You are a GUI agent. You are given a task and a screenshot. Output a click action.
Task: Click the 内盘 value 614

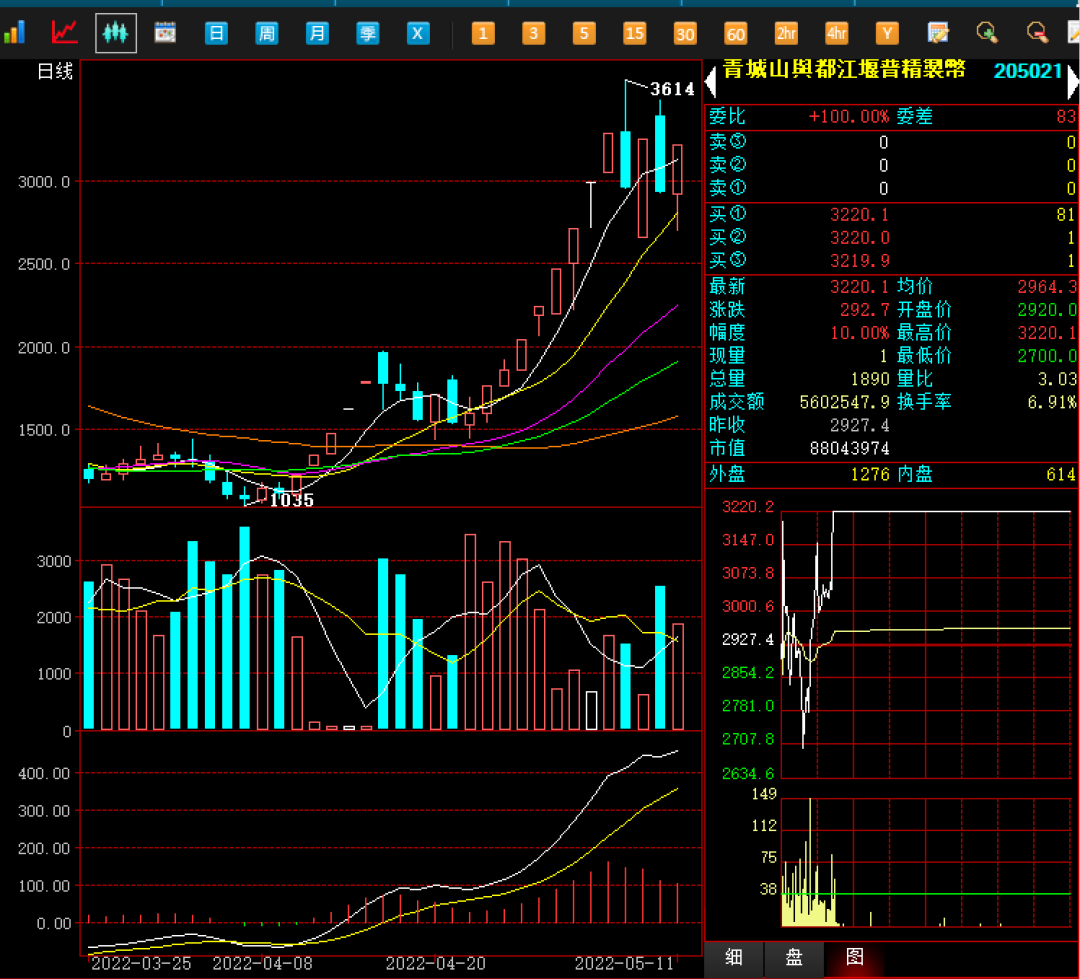pos(1061,475)
